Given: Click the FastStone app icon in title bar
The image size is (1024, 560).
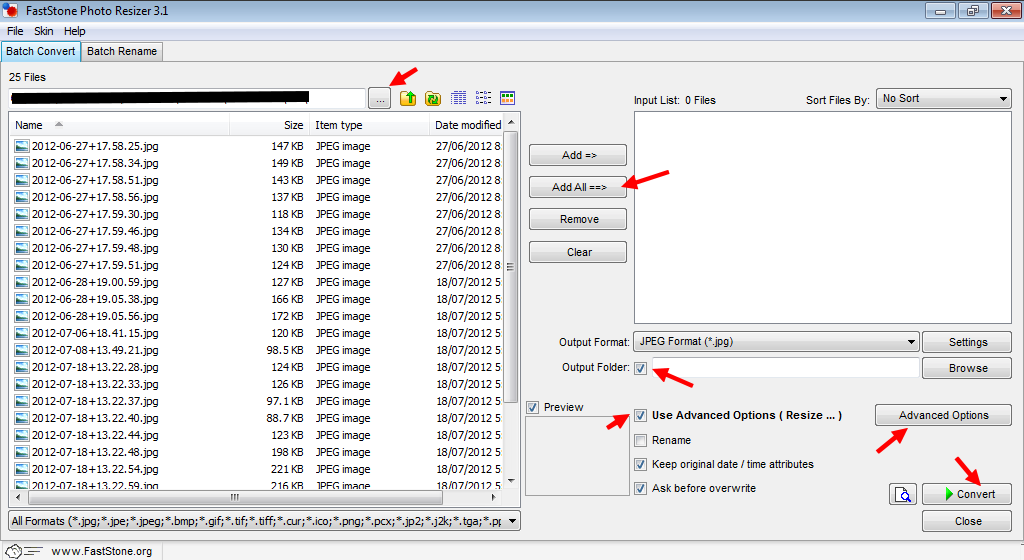Looking at the screenshot, I should point(10,10).
